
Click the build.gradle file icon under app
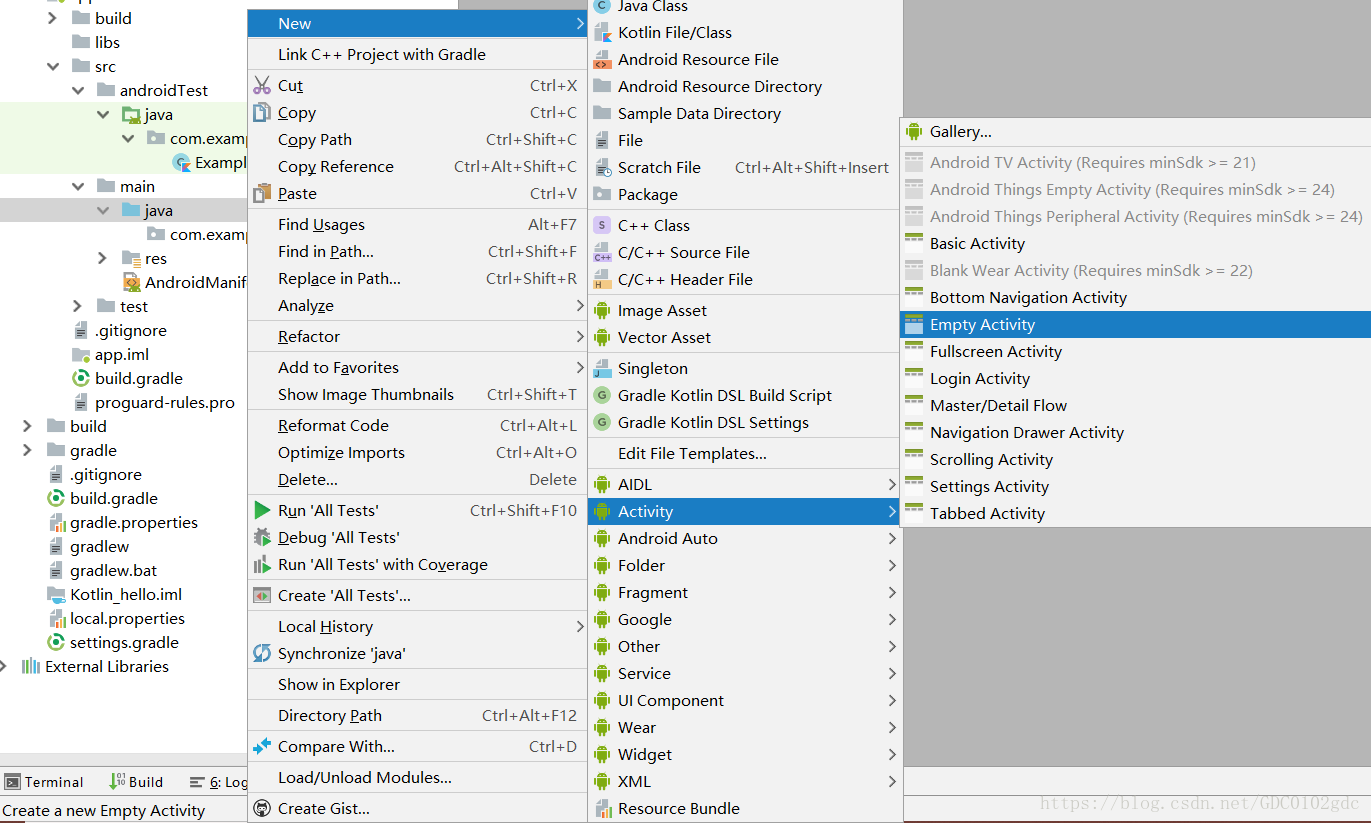pyautogui.click(x=82, y=379)
